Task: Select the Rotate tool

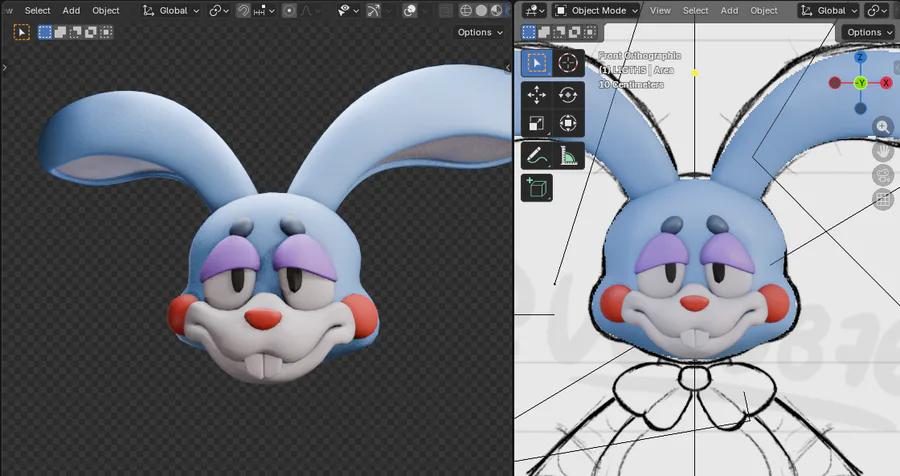Action: coord(568,94)
